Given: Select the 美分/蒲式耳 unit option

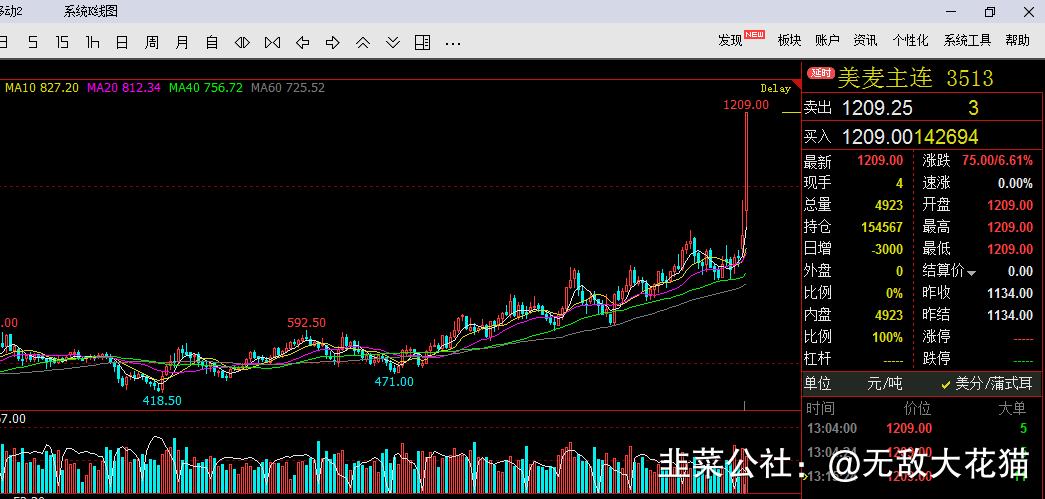Looking at the screenshot, I should pos(986,384).
